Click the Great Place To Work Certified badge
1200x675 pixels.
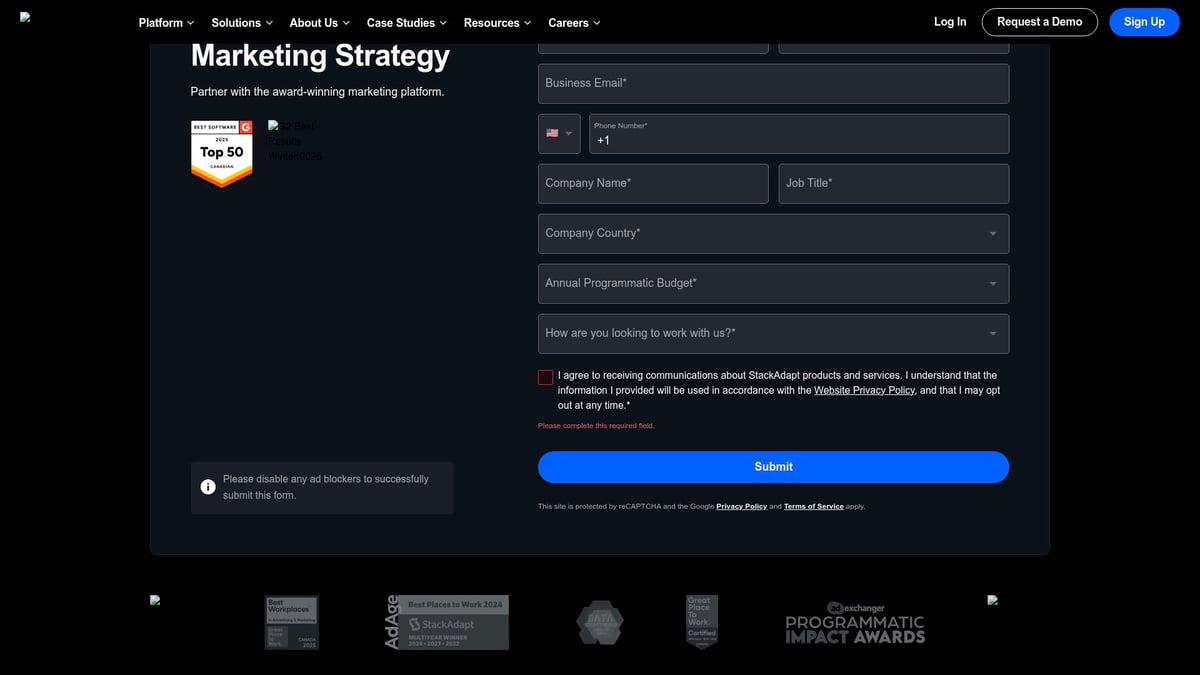click(x=701, y=622)
